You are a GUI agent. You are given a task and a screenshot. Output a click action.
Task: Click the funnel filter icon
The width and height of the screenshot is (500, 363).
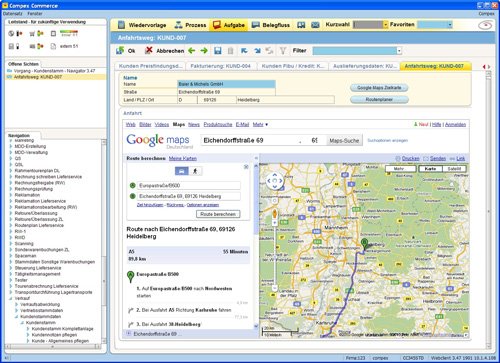tap(283, 51)
